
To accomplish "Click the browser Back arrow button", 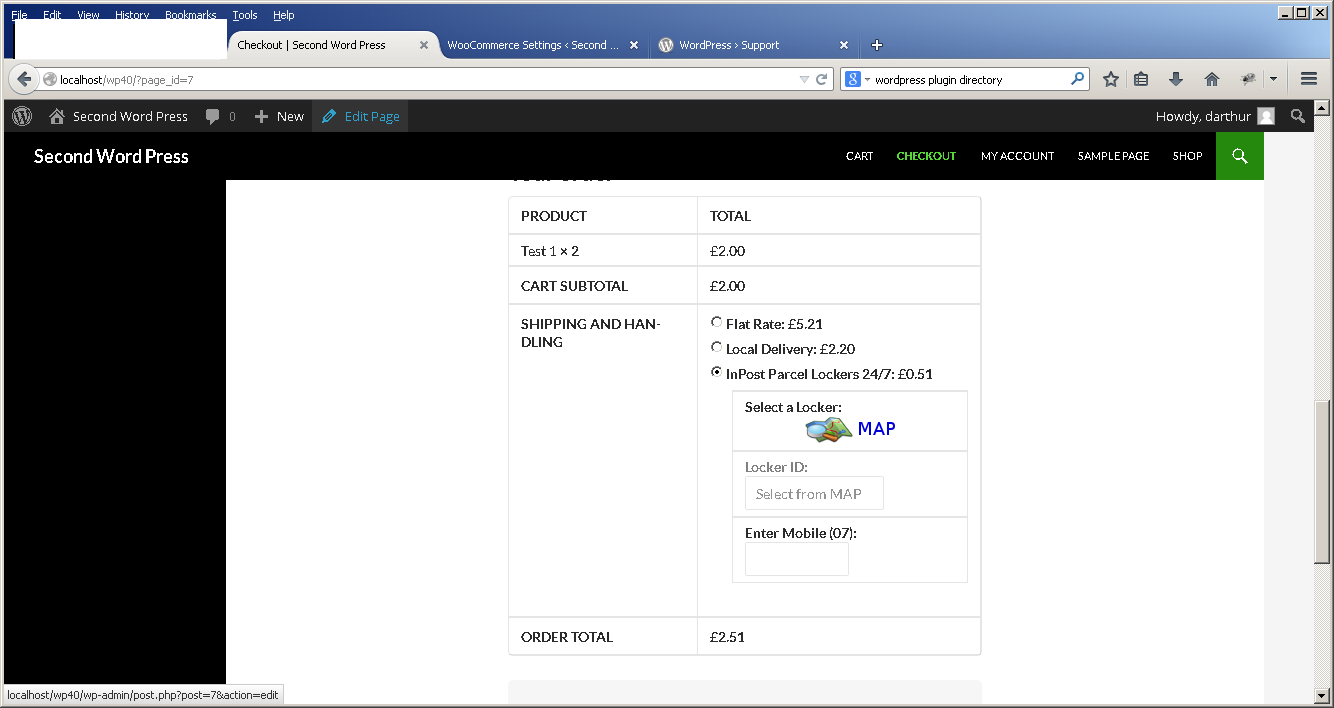I will tap(24, 79).
